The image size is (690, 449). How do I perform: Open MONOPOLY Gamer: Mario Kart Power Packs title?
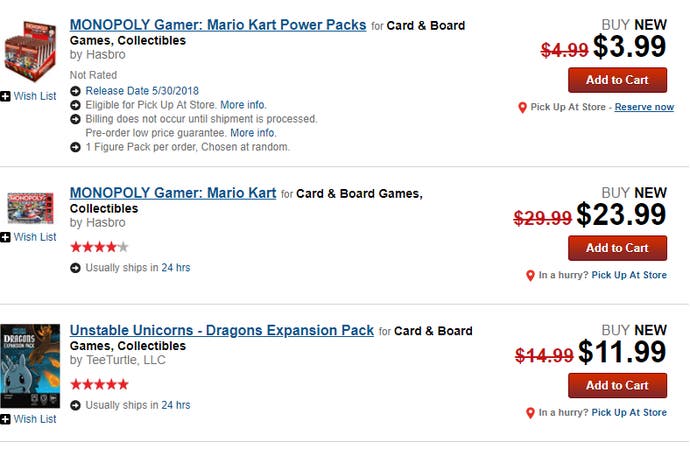218,25
